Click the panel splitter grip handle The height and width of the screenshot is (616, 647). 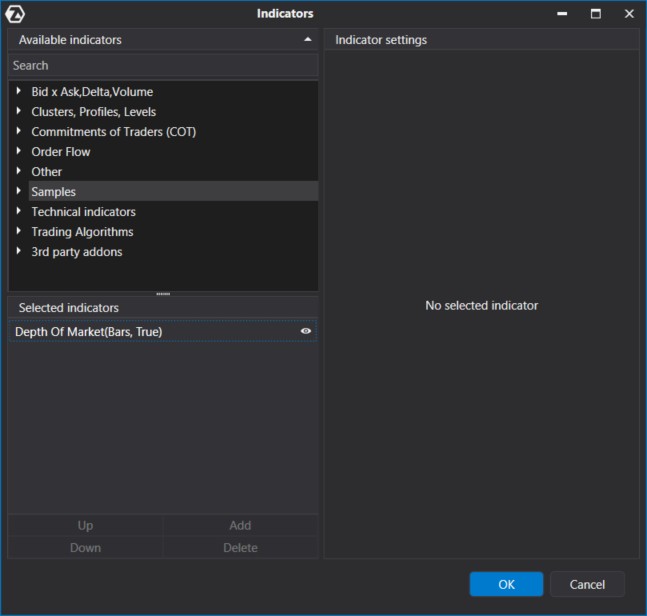(163, 294)
